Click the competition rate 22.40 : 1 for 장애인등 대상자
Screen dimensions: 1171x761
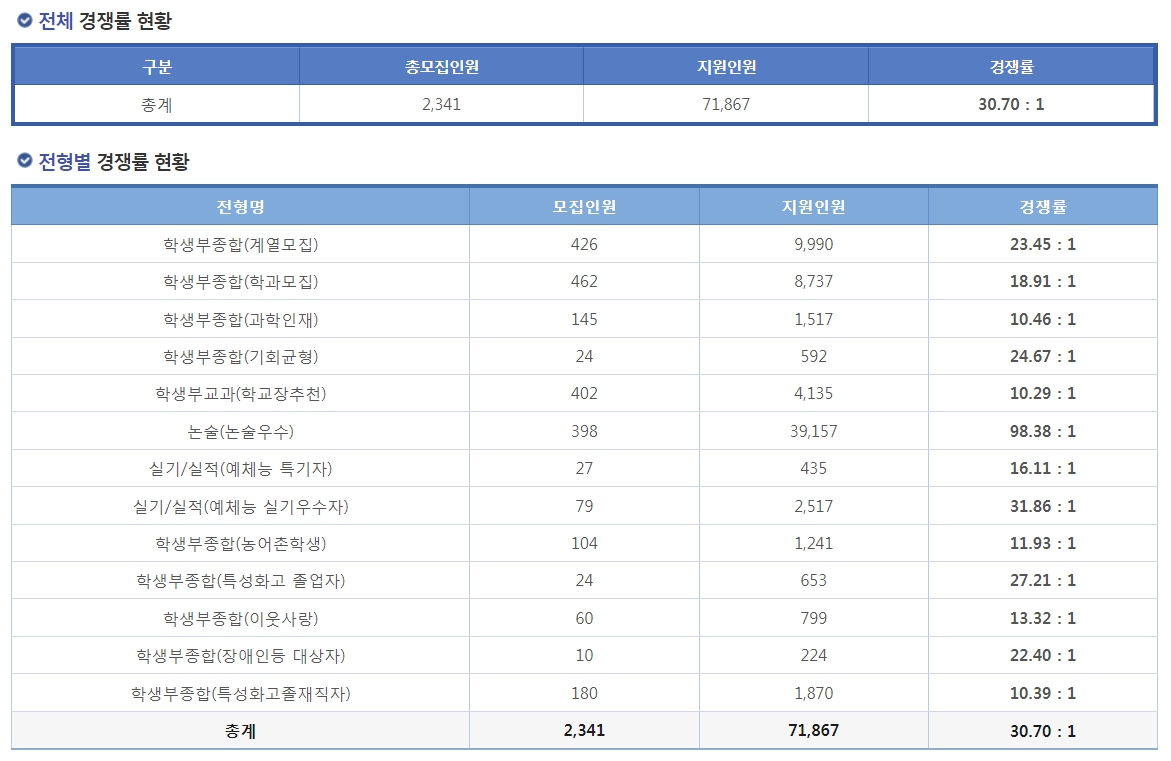point(1046,655)
